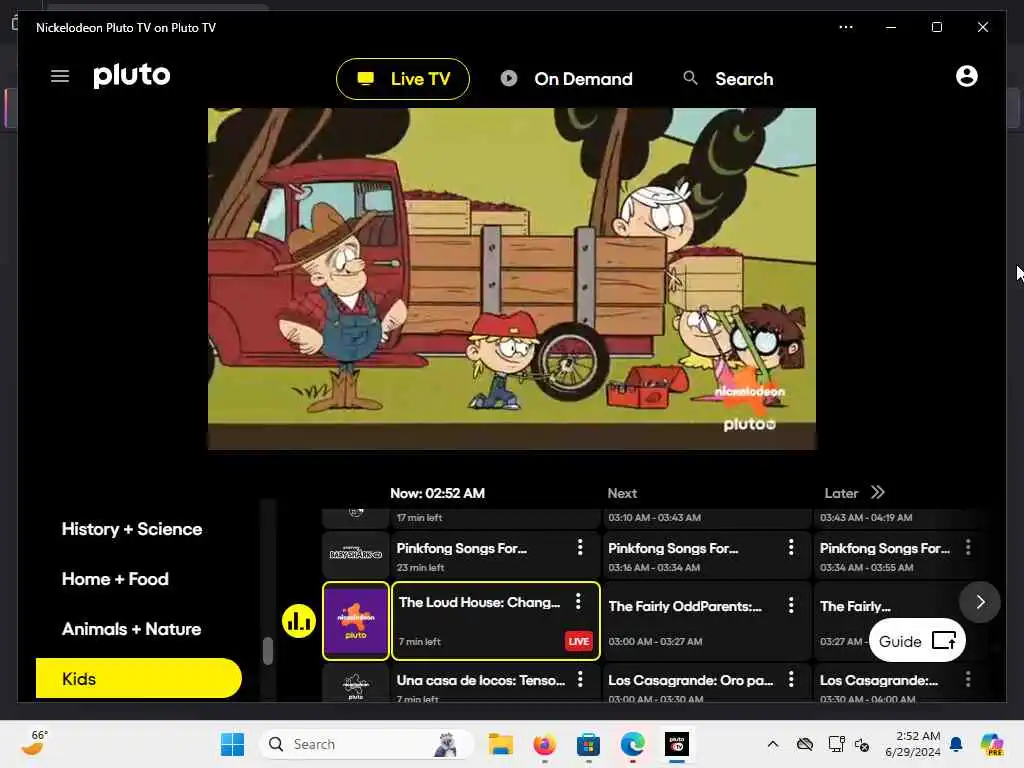The image size is (1024, 768).
Task: Select Pinkfong Songs program with 23 min left
Action: click(496, 556)
